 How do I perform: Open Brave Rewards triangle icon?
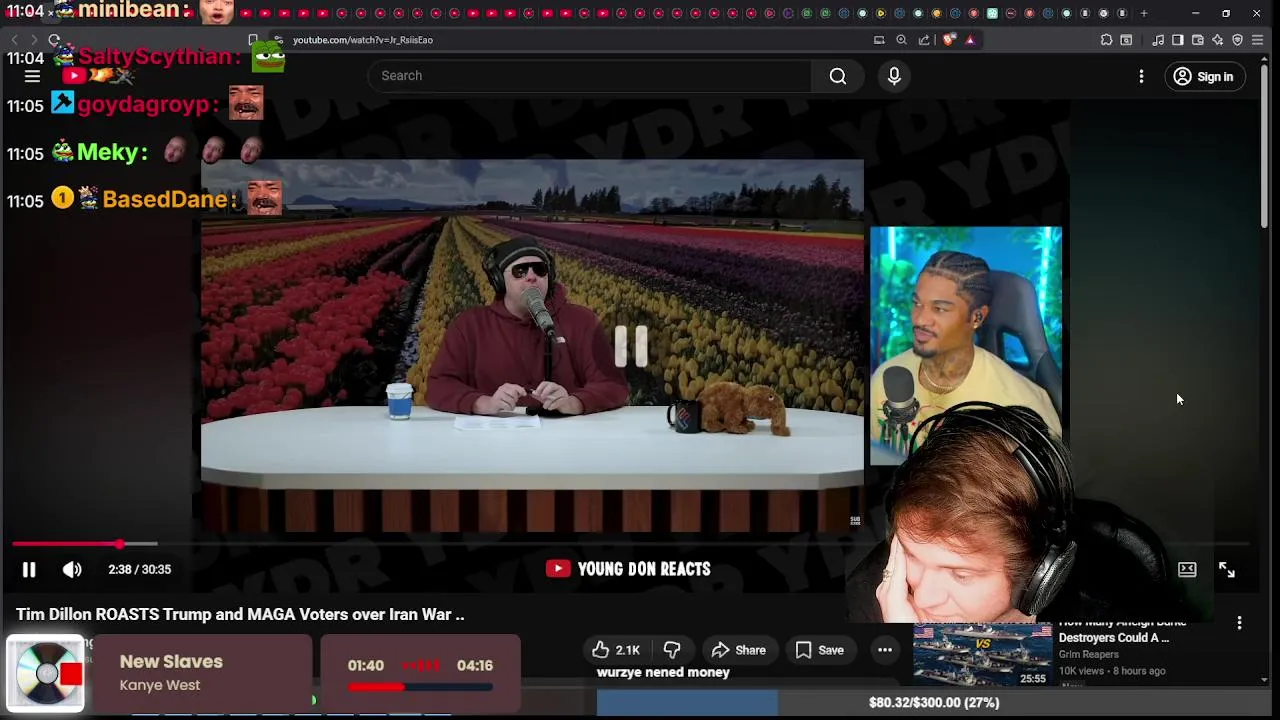click(970, 40)
